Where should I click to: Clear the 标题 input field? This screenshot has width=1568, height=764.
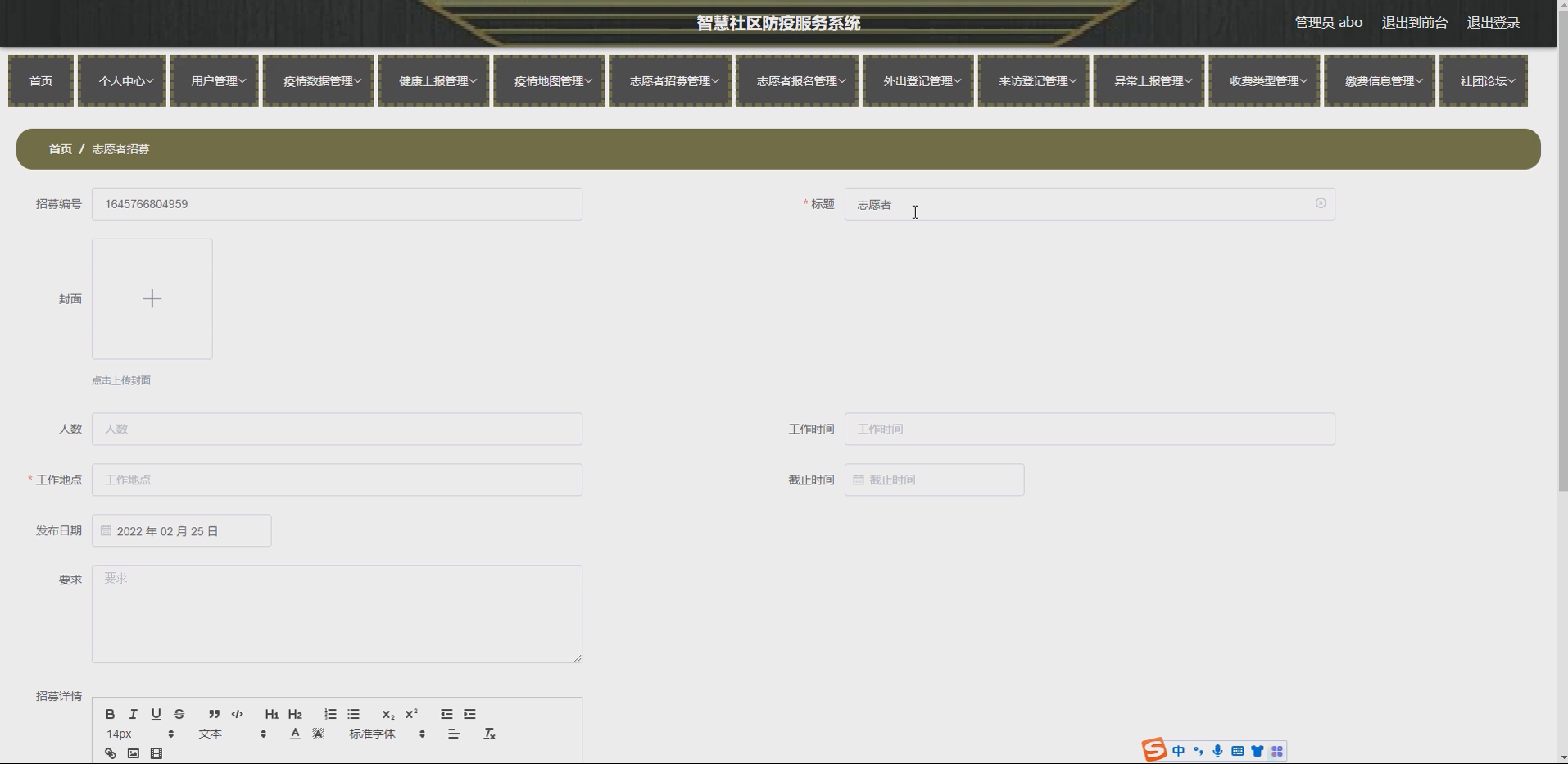point(1321,203)
